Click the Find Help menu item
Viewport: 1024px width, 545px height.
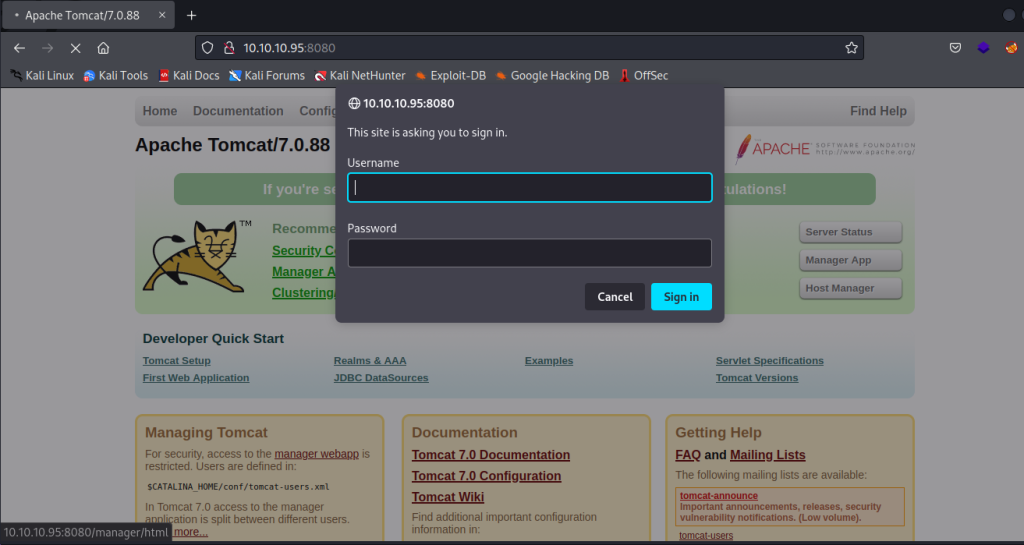pyautogui.click(x=878, y=111)
